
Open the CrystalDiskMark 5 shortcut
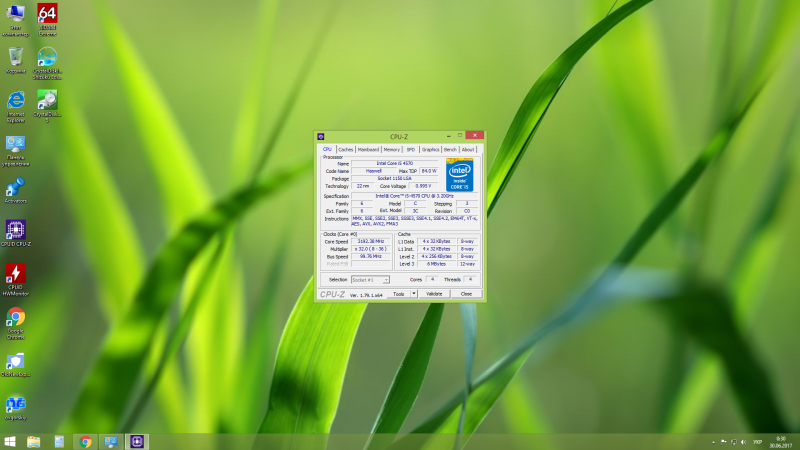[x=47, y=106]
